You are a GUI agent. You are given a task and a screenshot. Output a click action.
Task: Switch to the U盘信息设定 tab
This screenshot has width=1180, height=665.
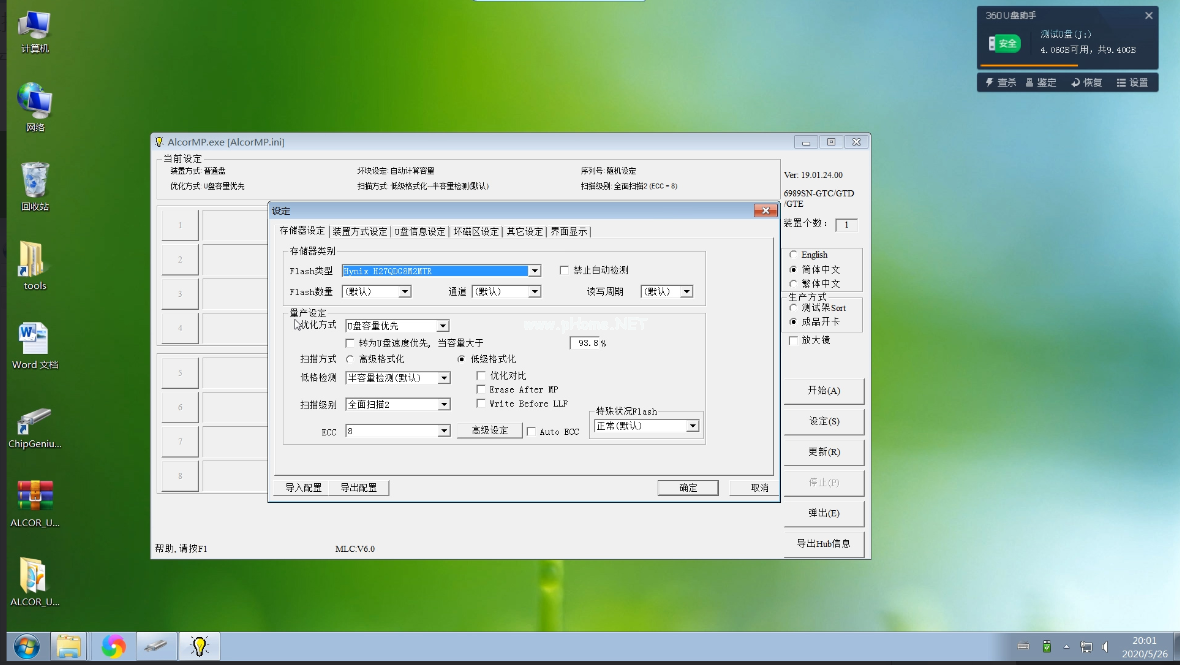[x=420, y=232]
